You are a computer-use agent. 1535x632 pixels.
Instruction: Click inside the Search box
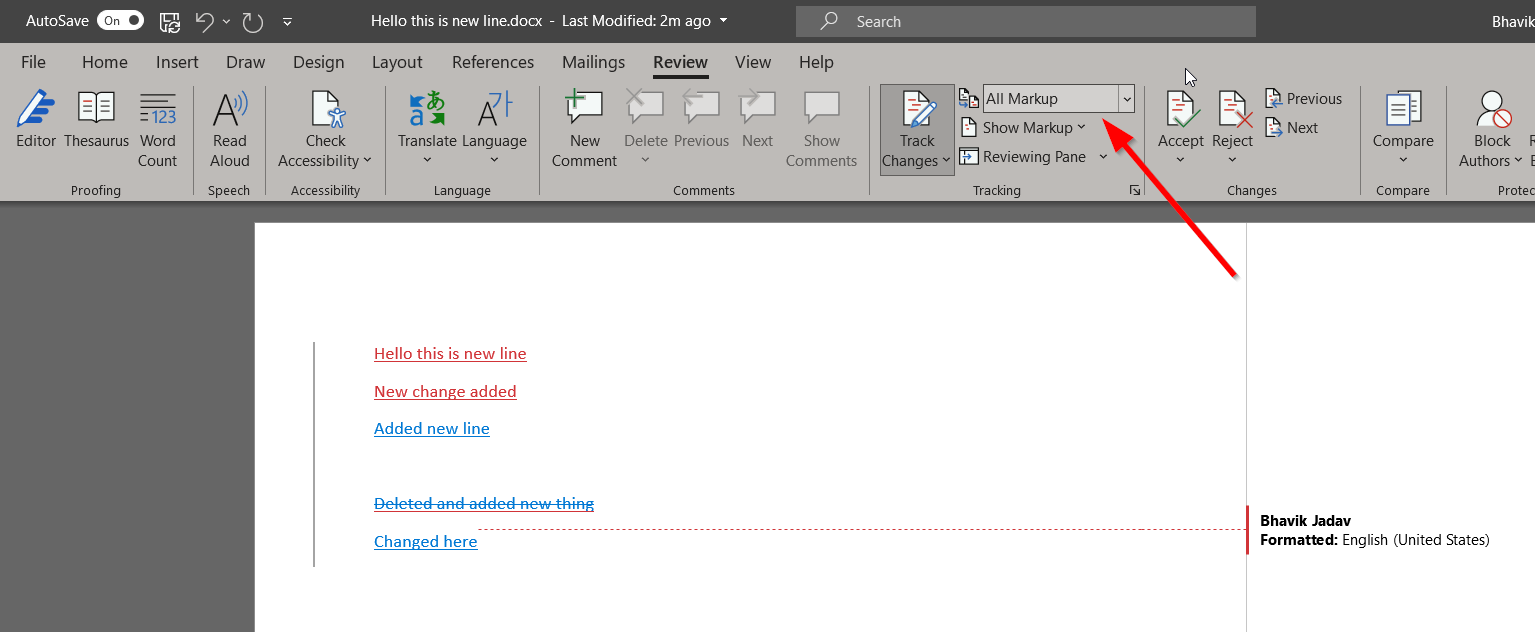point(1025,20)
